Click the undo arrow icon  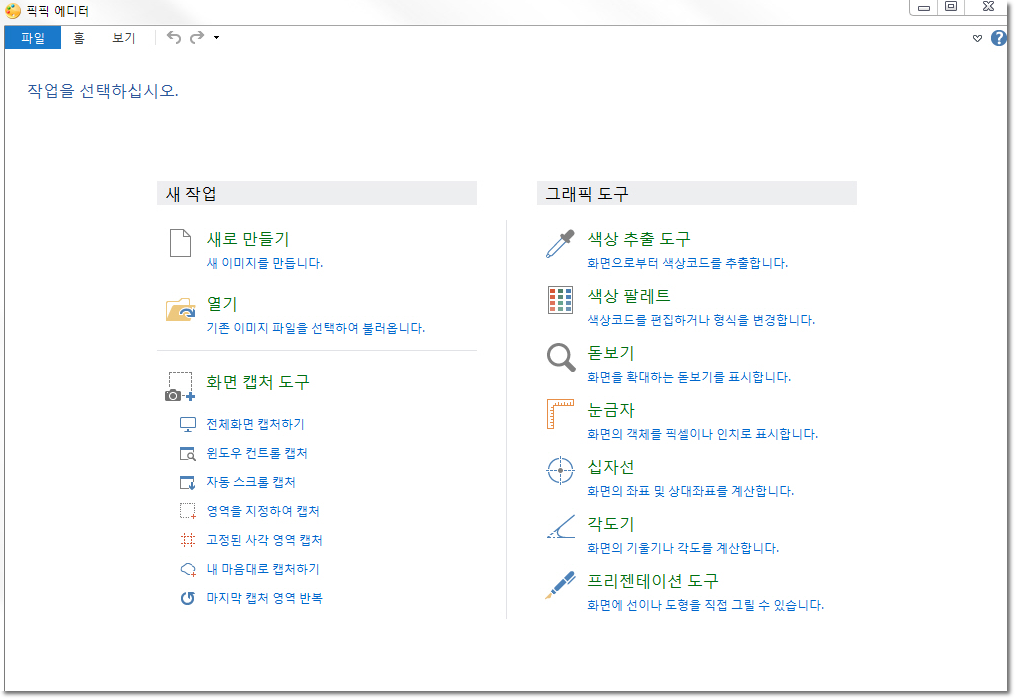coord(173,38)
